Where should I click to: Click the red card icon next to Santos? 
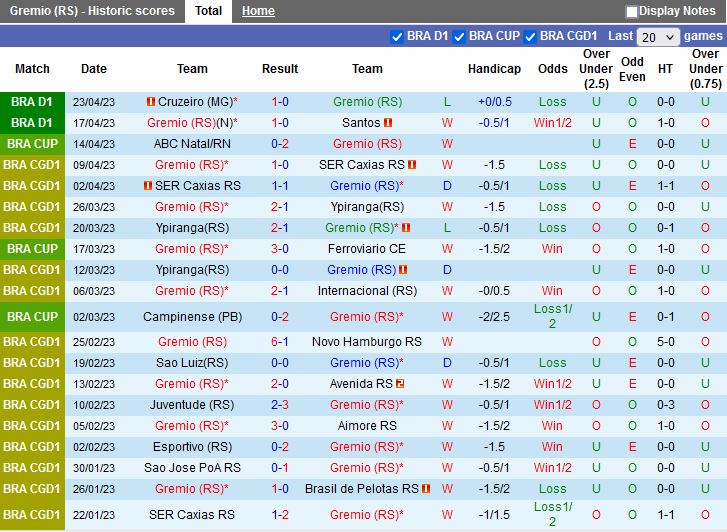click(389, 123)
